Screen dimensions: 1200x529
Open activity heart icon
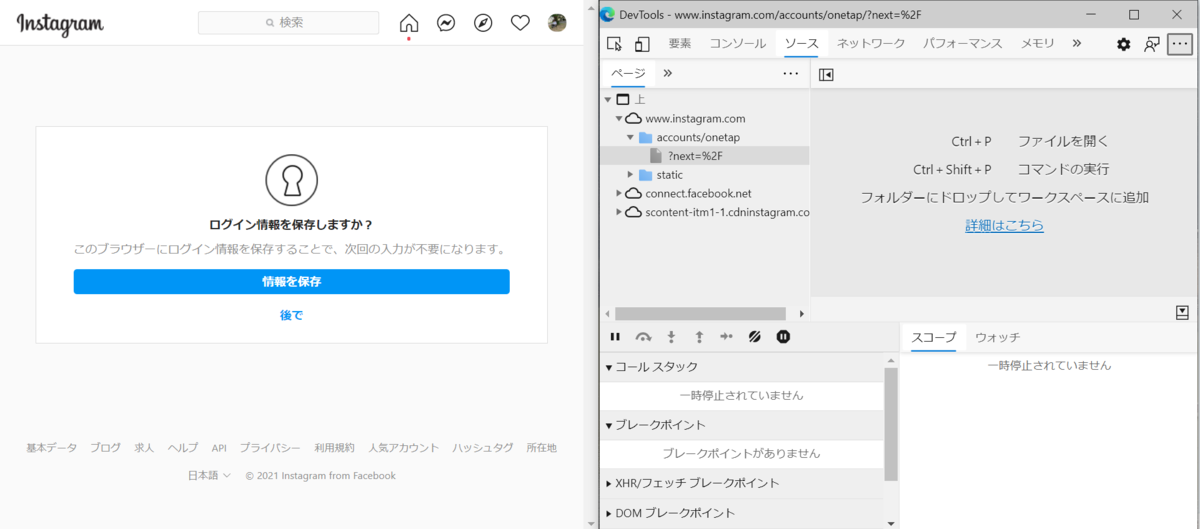point(520,23)
